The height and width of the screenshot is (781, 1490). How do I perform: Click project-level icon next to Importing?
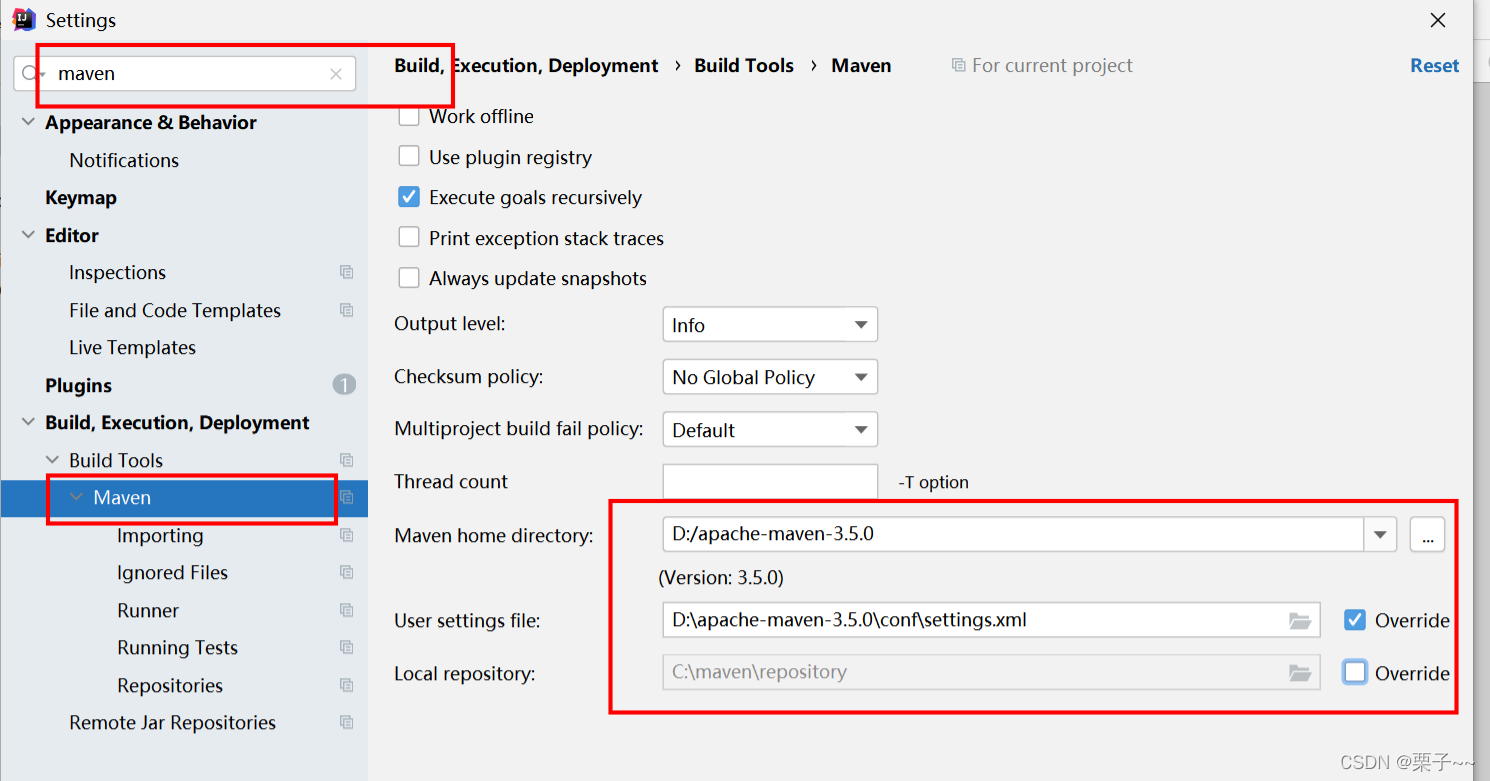click(x=346, y=535)
